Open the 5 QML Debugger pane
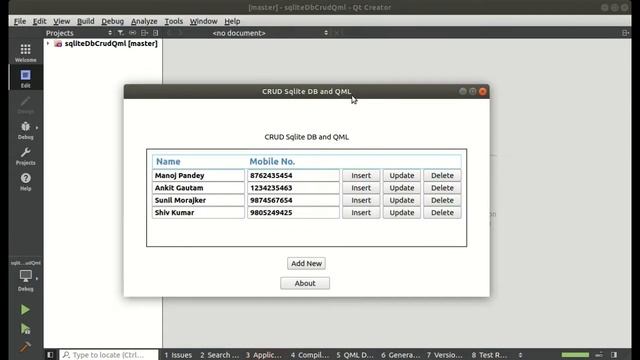The width and height of the screenshot is (640, 360). click(355, 355)
